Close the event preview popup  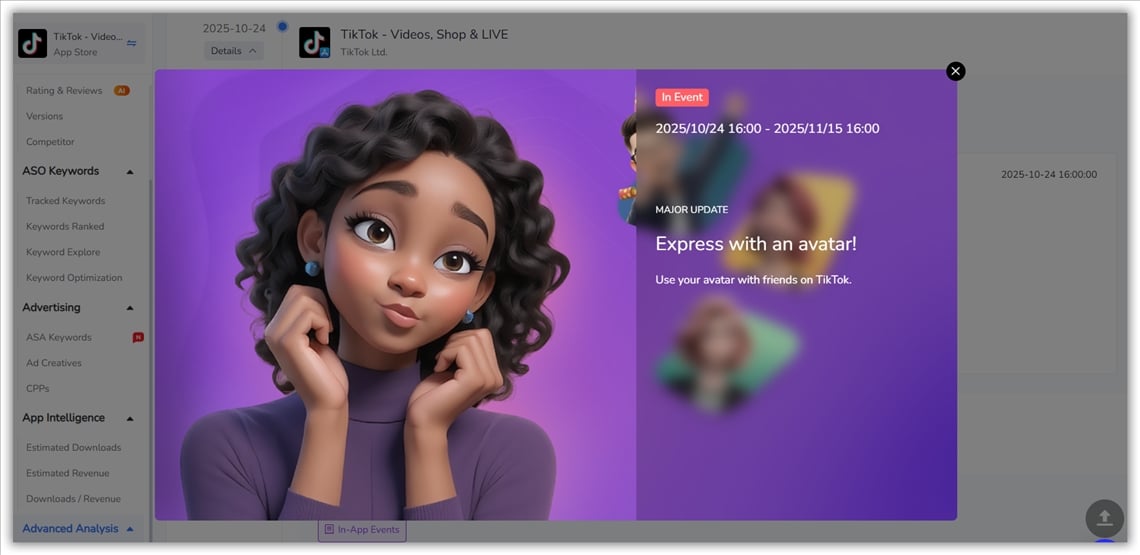click(955, 71)
